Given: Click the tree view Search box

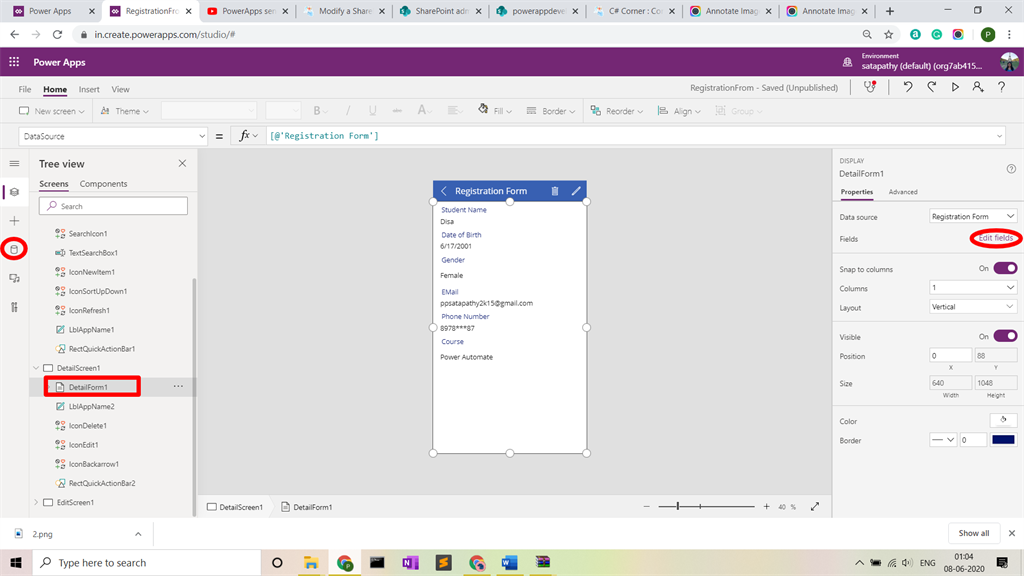Looking at the screenshot, I should (x=113, y=205).
